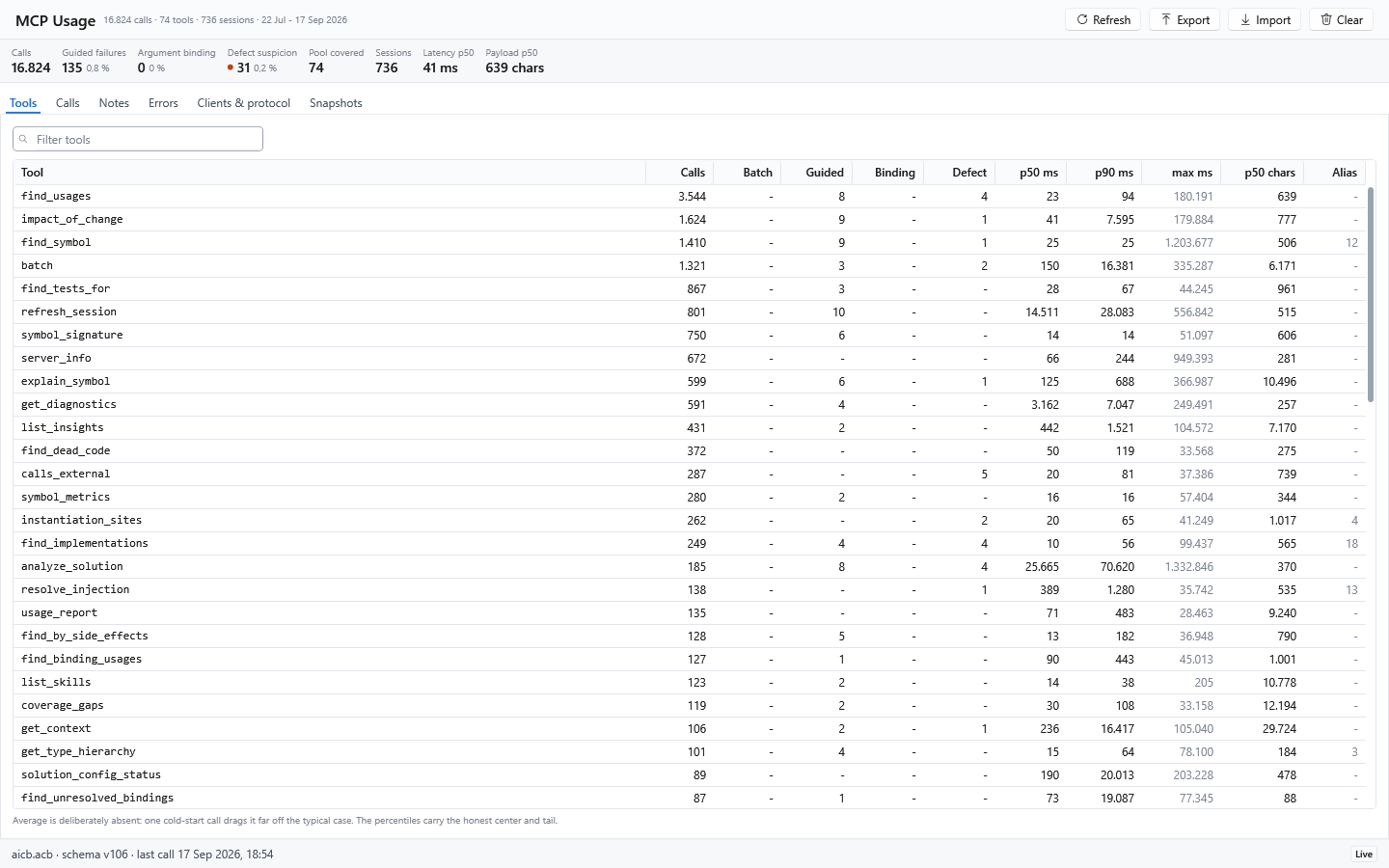Sort by the Batch column header
This screenshot has height=868, width=1389.
748,173
